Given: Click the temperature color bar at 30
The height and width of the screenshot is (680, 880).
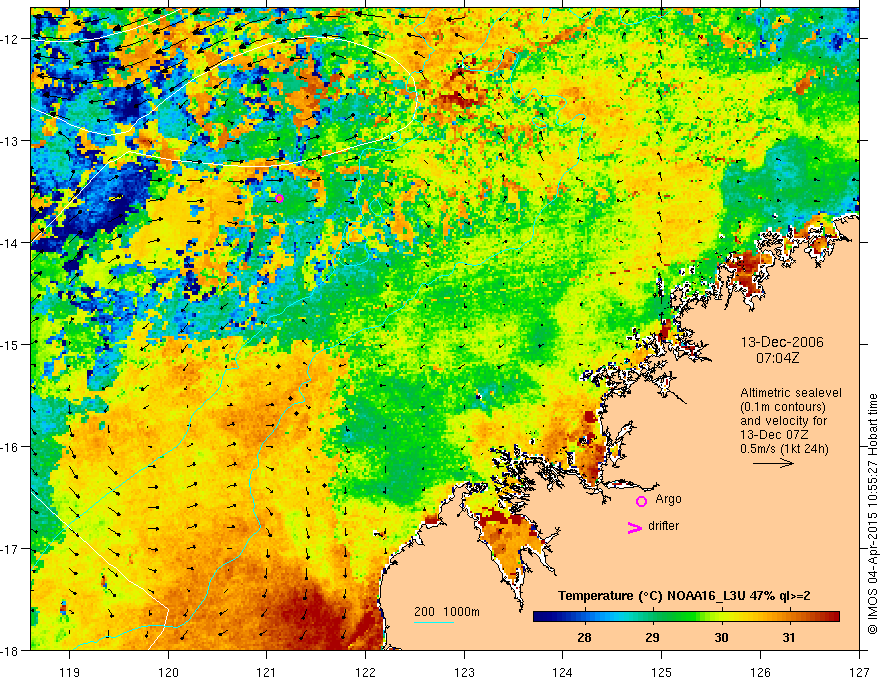Looking at the screenshot, I should pyautogui.click(x=721, y=617).
